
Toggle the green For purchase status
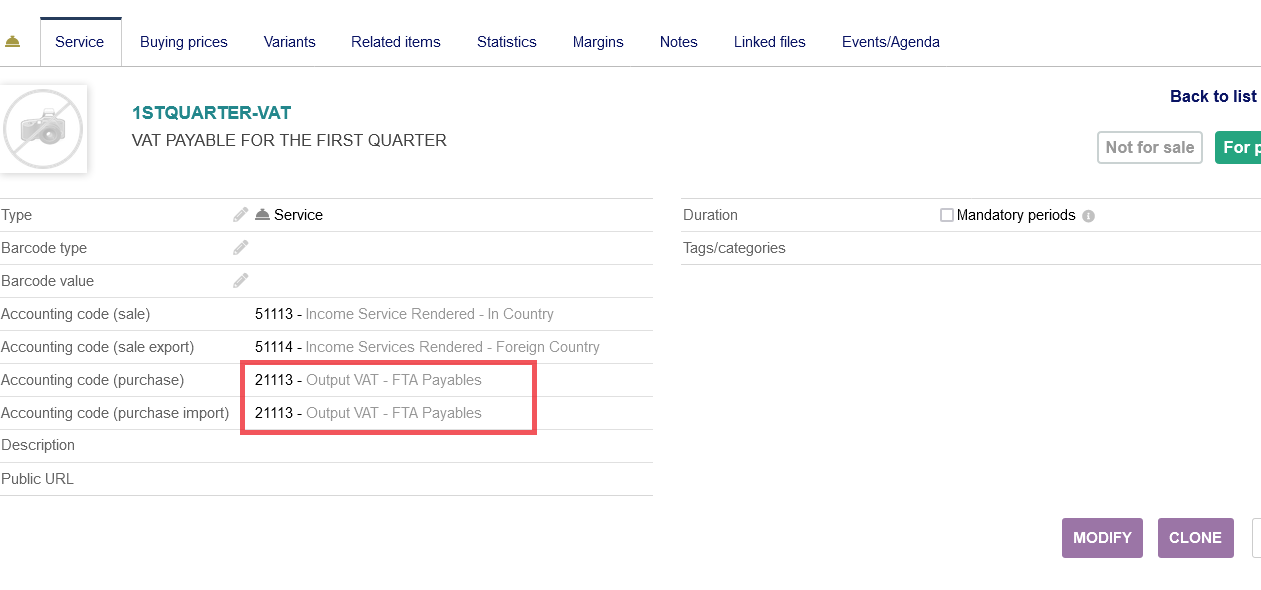[1238, 148]
